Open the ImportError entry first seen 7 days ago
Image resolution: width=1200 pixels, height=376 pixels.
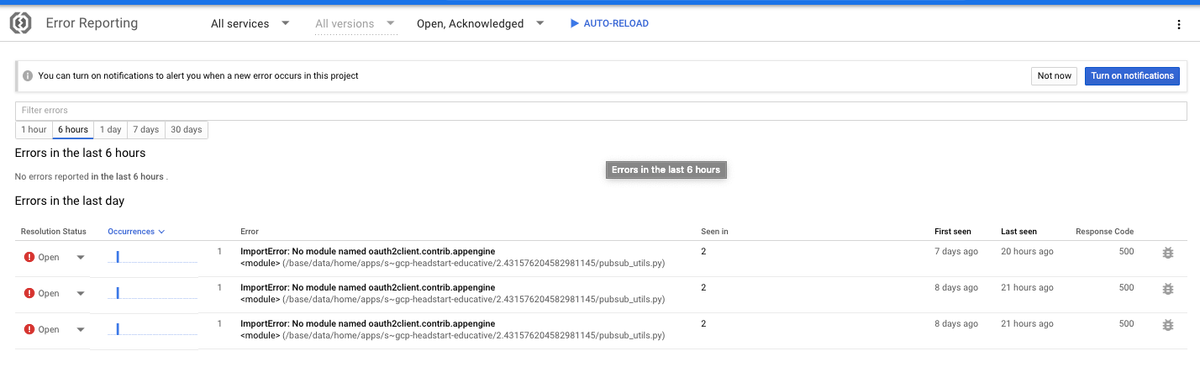[368, 251]
